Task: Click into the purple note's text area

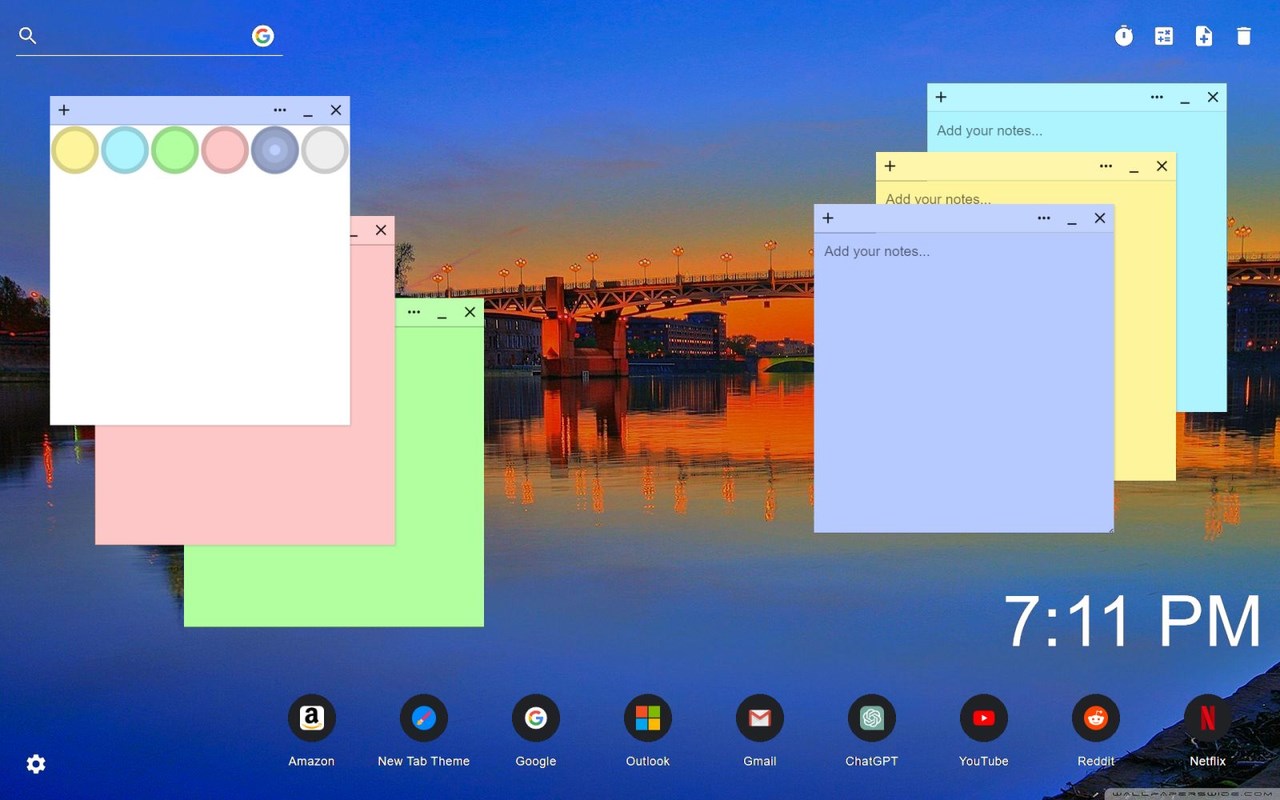Action: pyautogui.click(x=964, y=382)
